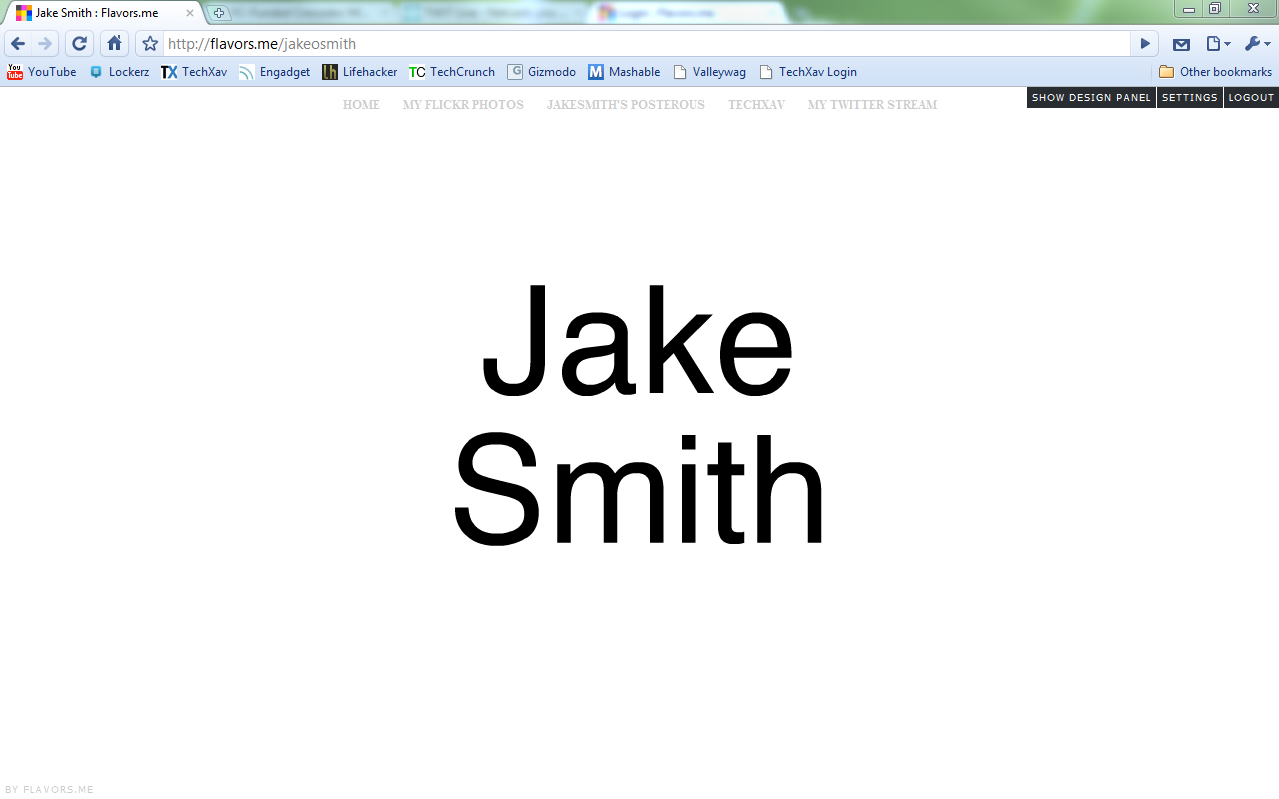Open the mail envelope extension icon
Screen dimensions: 1279x799
(1181, 44)
